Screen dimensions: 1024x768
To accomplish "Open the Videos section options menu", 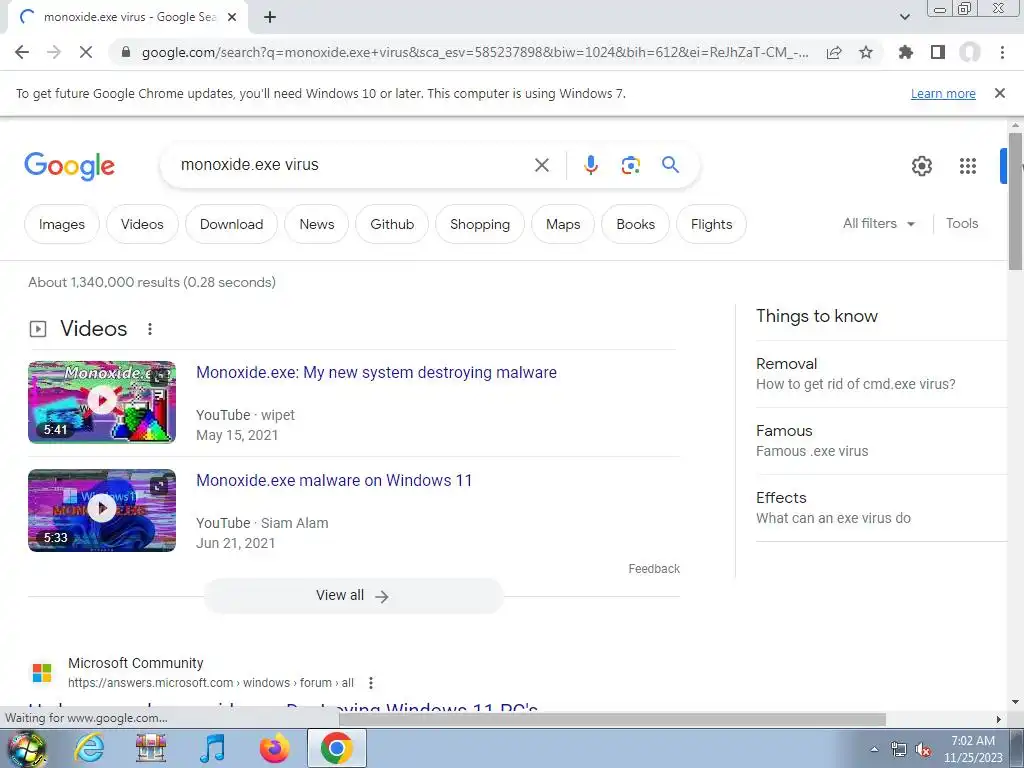I will pos(150,328).
